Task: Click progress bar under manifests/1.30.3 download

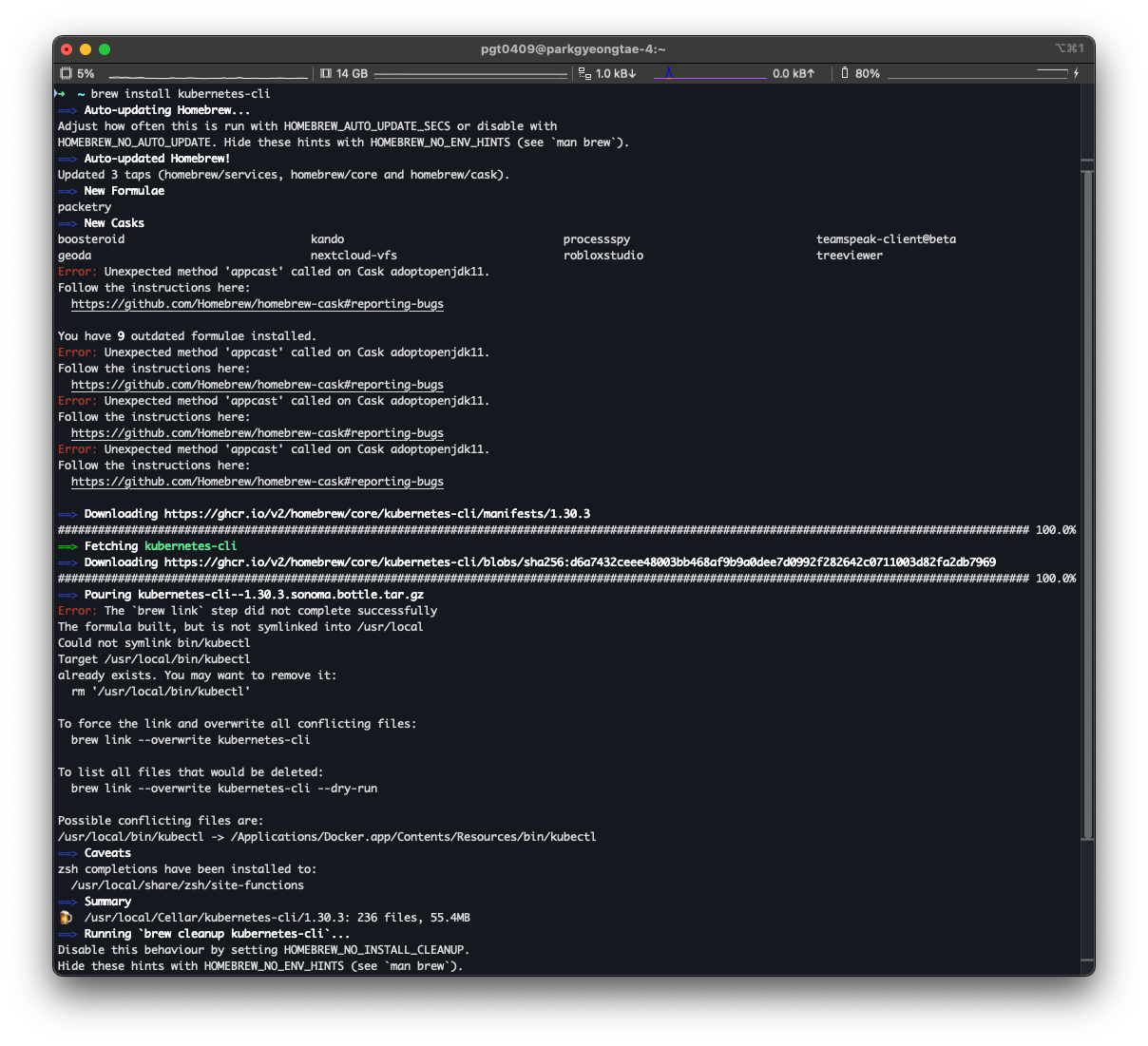Action: tap(566, 530)
